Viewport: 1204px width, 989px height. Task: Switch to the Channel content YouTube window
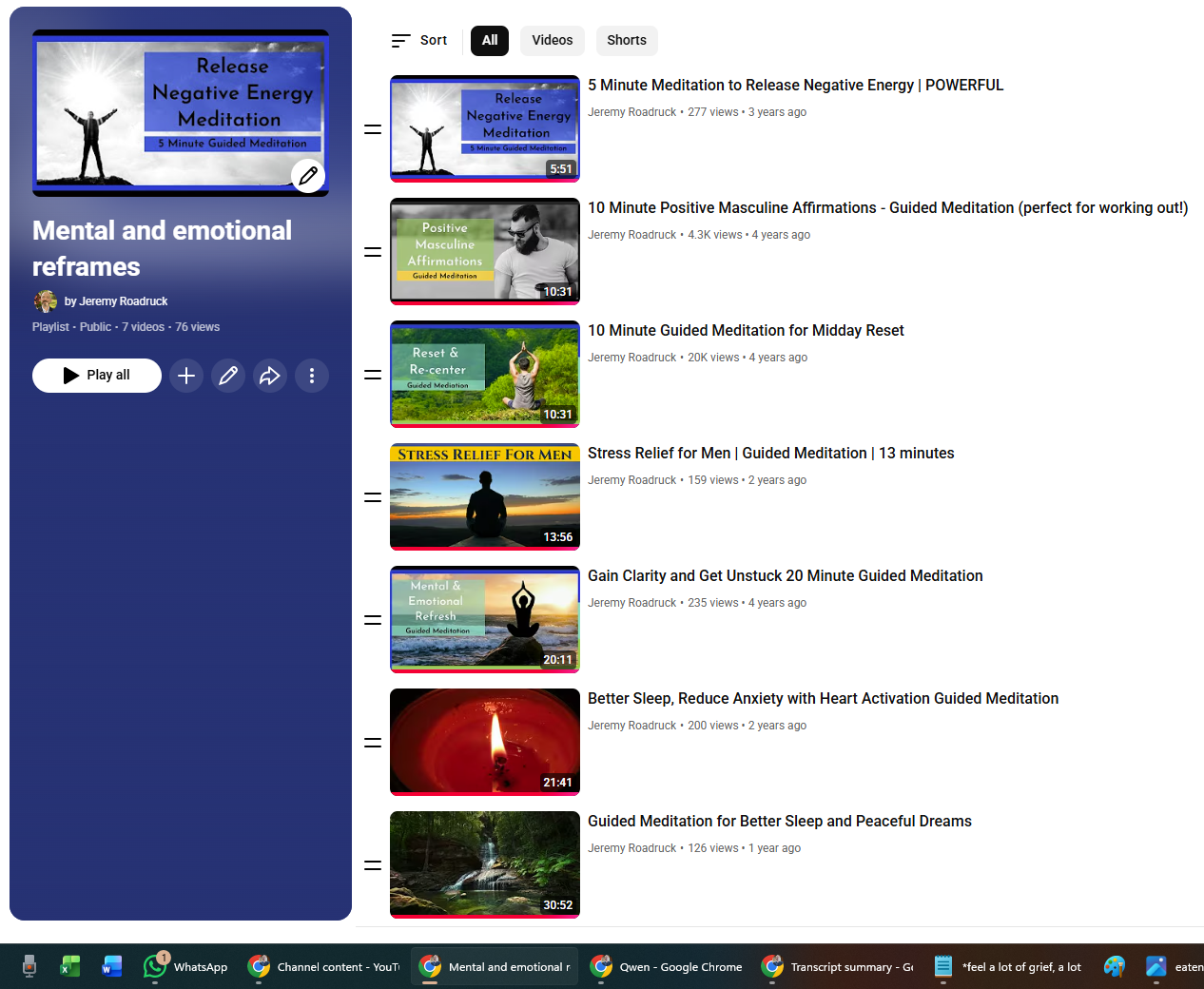coord(323,966)
